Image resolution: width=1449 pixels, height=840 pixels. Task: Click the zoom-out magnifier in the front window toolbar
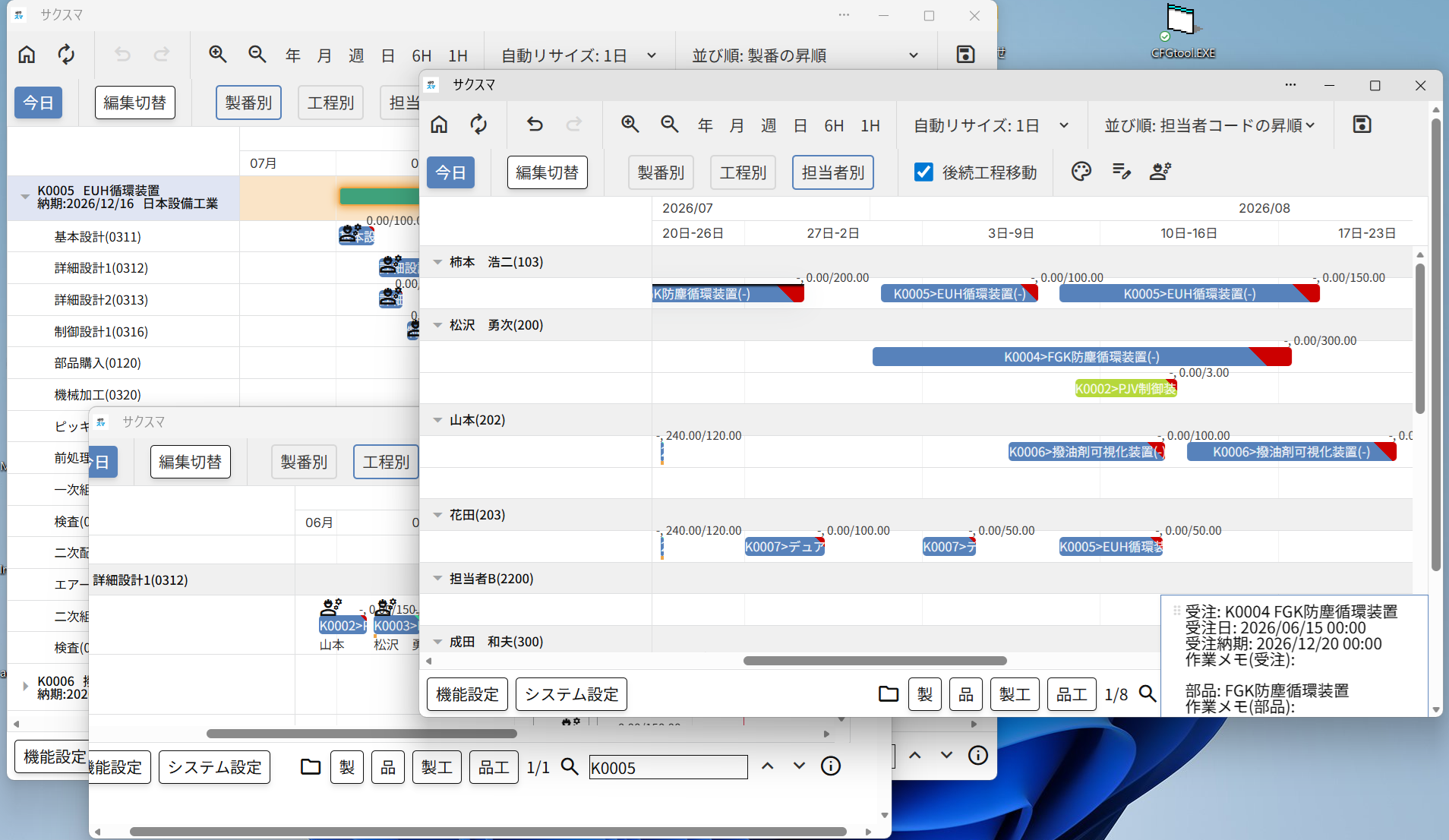(669, 125)
